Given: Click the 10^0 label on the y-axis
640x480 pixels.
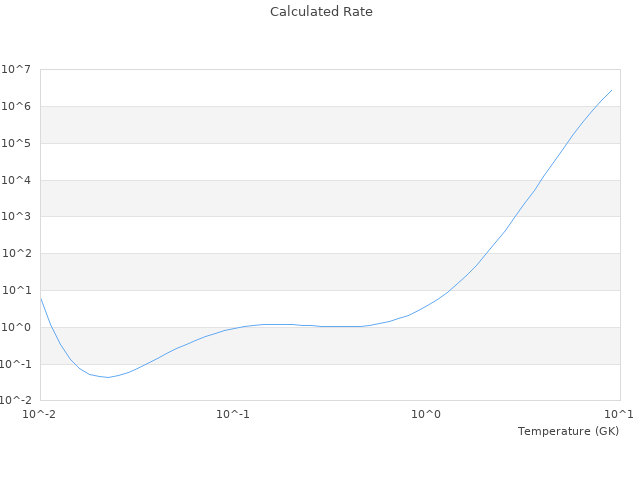Looking at the screenshot, I should [17, 328].
